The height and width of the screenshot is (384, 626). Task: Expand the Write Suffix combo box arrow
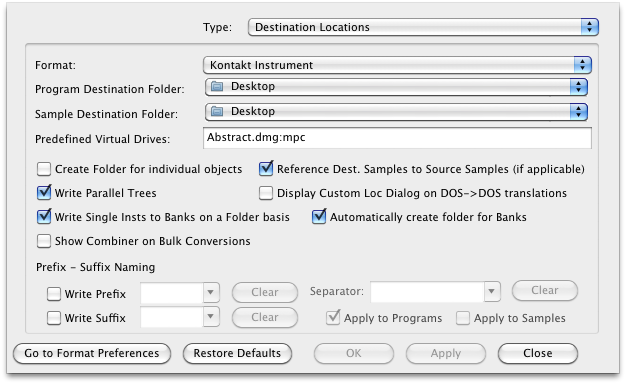[x=211, y=317]
